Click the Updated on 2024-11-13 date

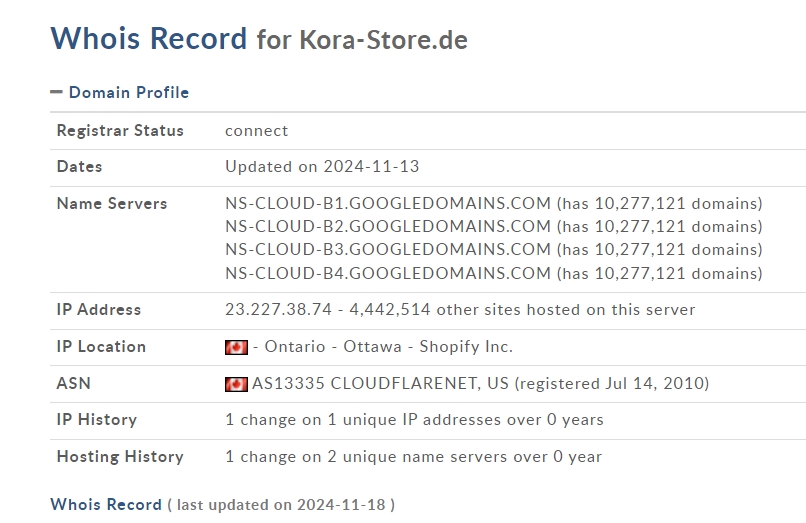tap(322, 167)
